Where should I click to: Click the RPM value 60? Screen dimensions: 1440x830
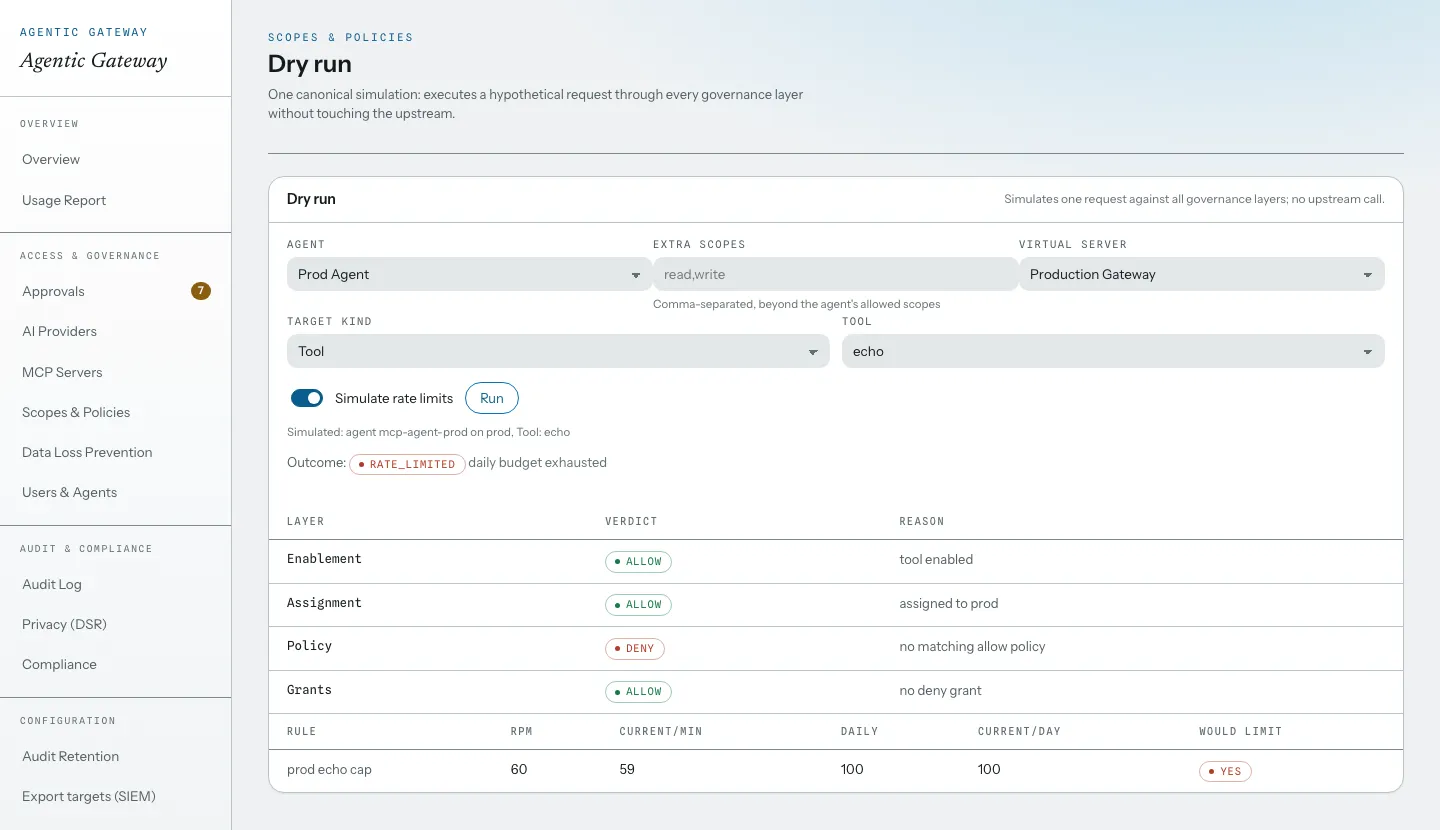[519, 769]
